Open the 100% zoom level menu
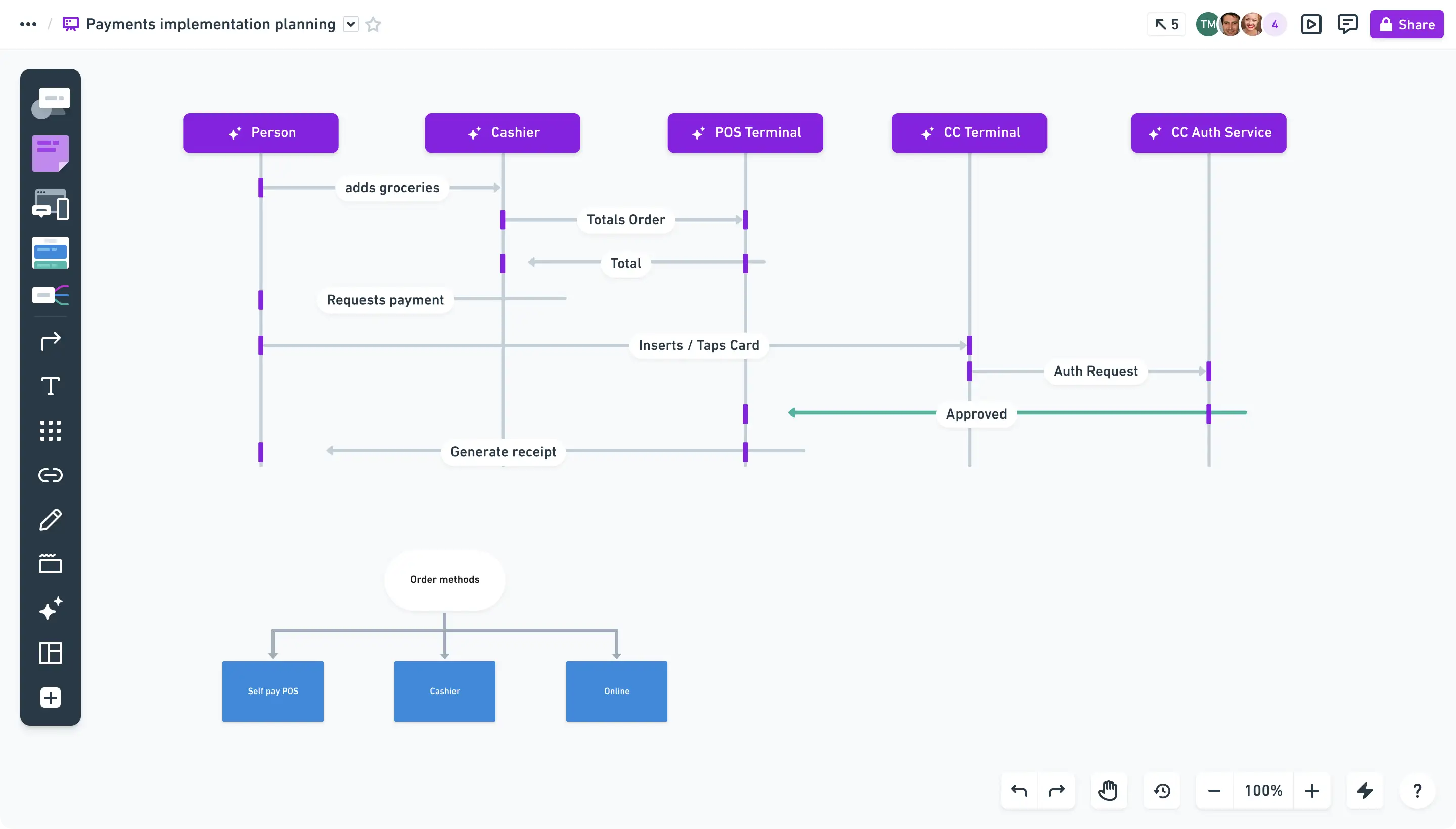 pos(1263,790)
